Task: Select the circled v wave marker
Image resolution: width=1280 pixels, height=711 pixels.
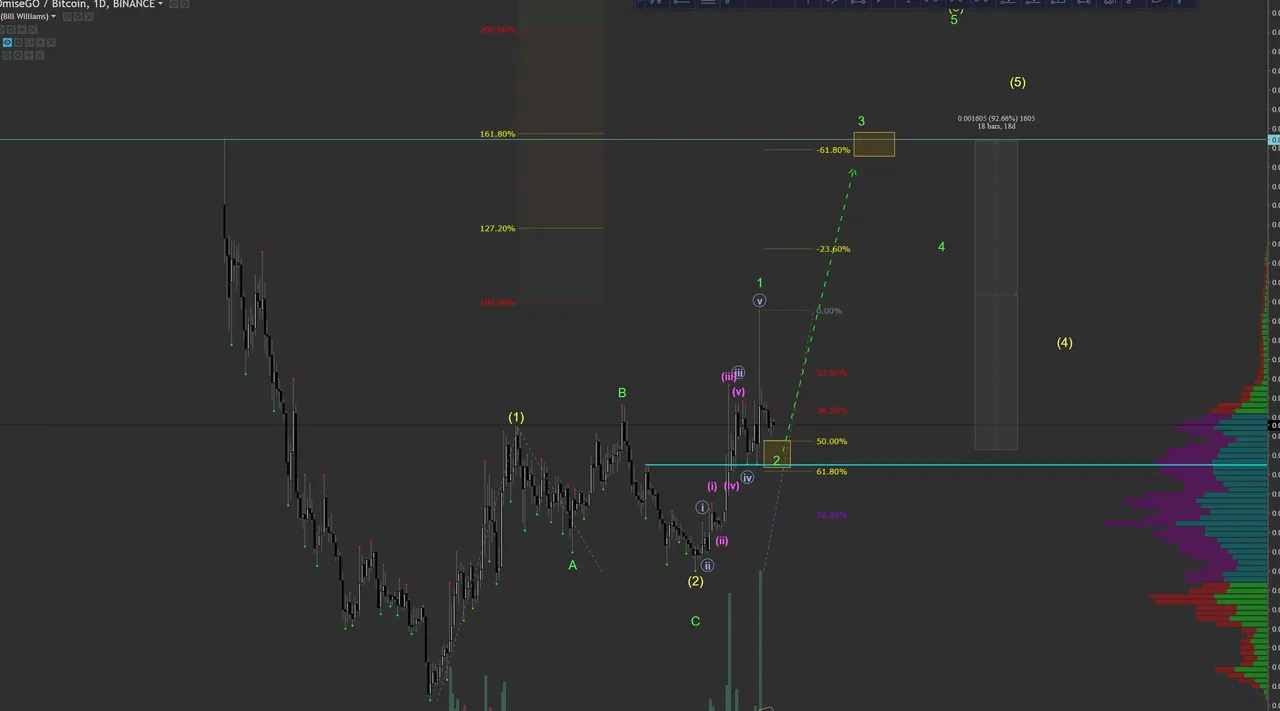Action: coord(759,301)
